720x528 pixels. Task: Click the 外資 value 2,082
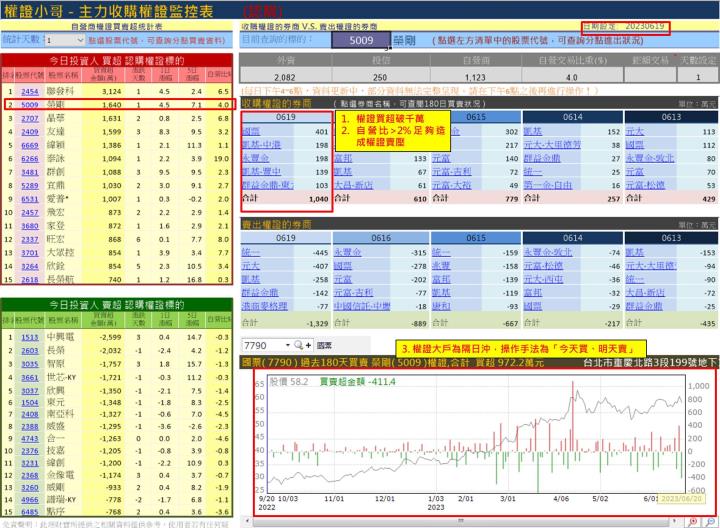(285, 77)
